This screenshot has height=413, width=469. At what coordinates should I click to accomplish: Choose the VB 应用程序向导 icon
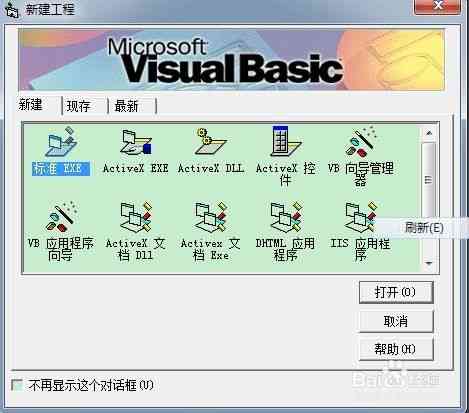61,217
